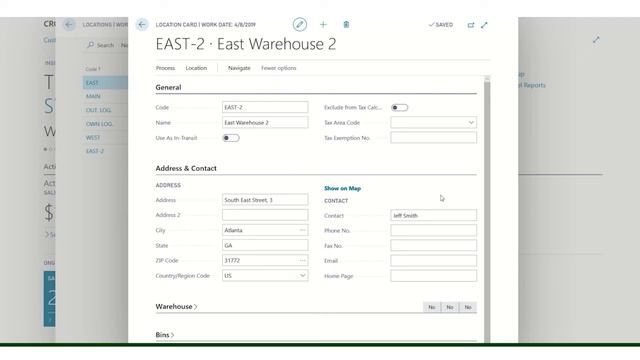
Task: Click Fewer options
Action: point(279,68)
